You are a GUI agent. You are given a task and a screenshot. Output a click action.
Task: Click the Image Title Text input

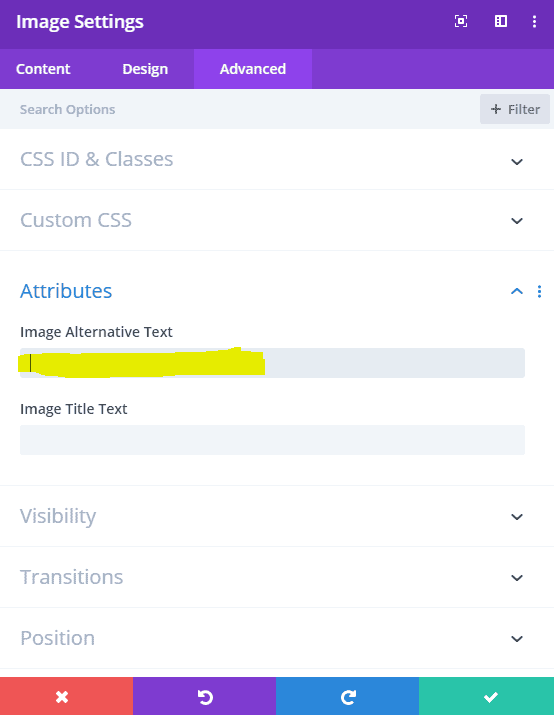pyautogui.click(x=272, y=440)
